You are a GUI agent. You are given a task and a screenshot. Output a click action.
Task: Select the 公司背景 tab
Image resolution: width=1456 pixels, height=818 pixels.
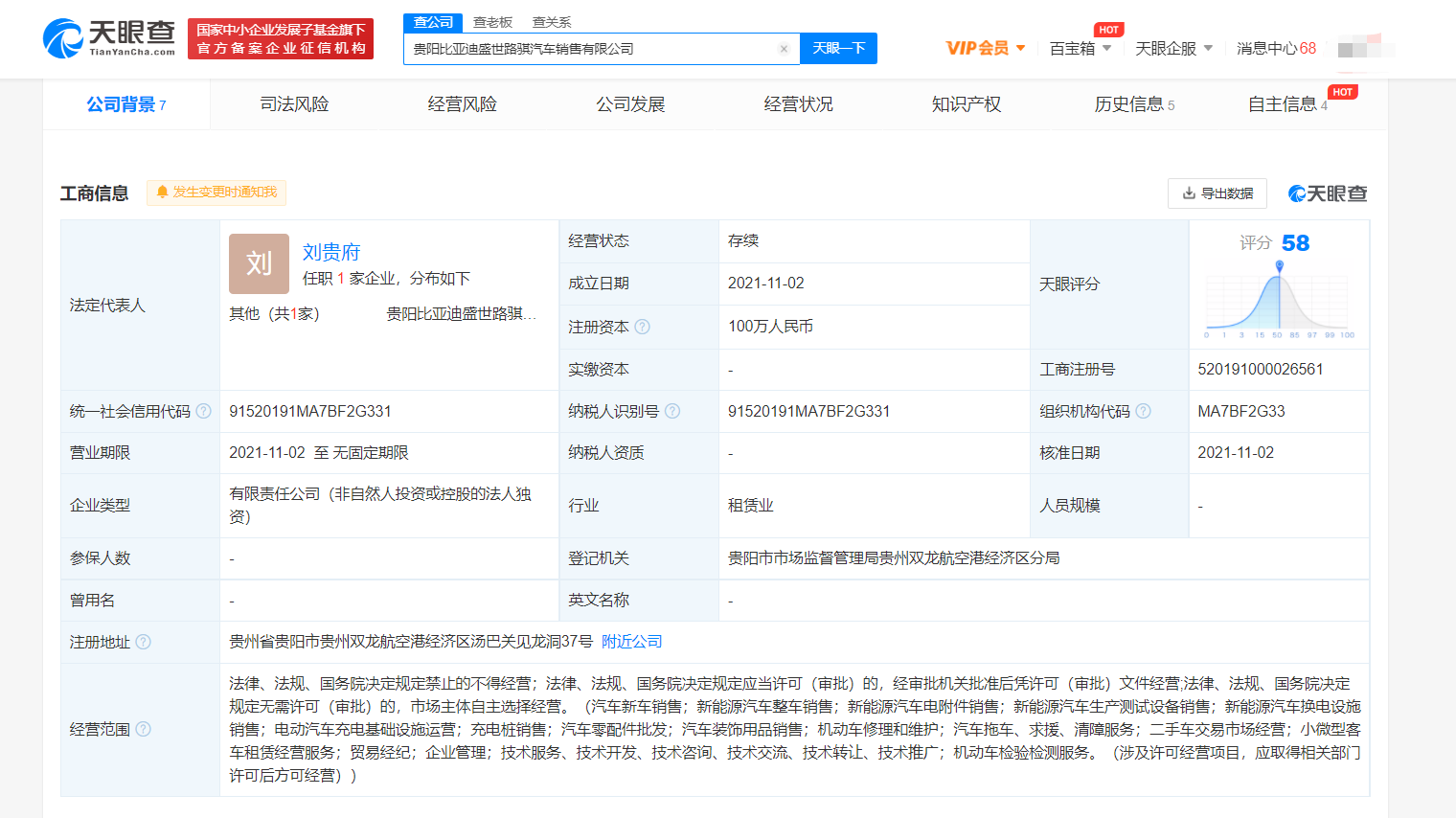pyautogui.click(x=126, y=104)
